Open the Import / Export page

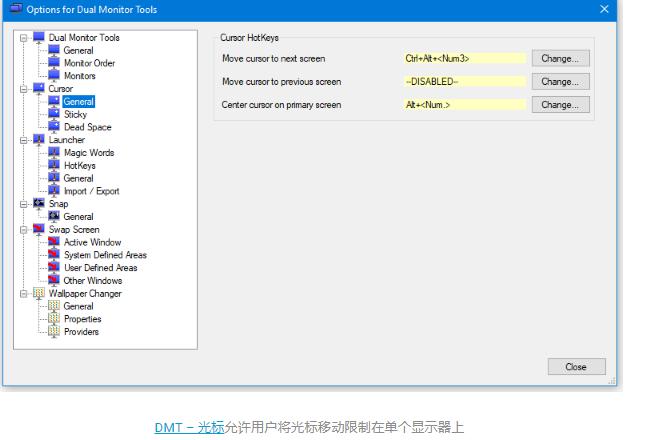click(92, 191)
